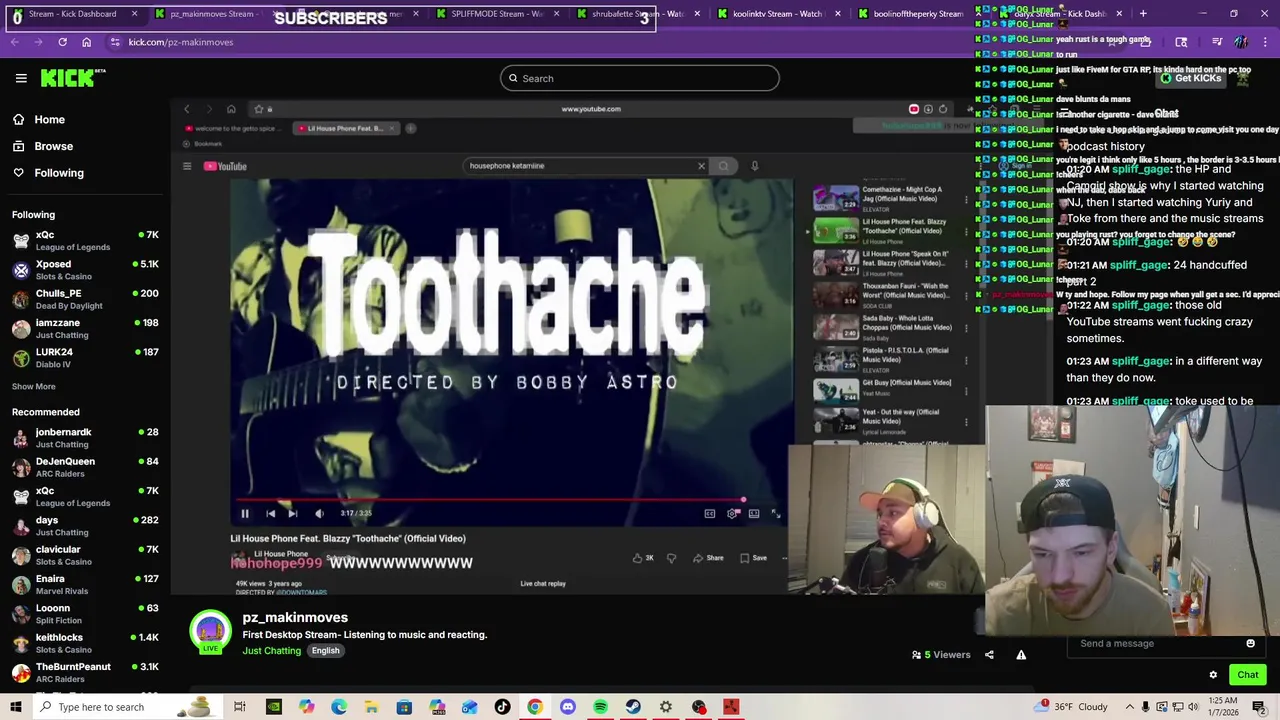Screen dimensions: 1280x720
Task: Click the Home icon in sidebar
Action: tap(19, 119)
